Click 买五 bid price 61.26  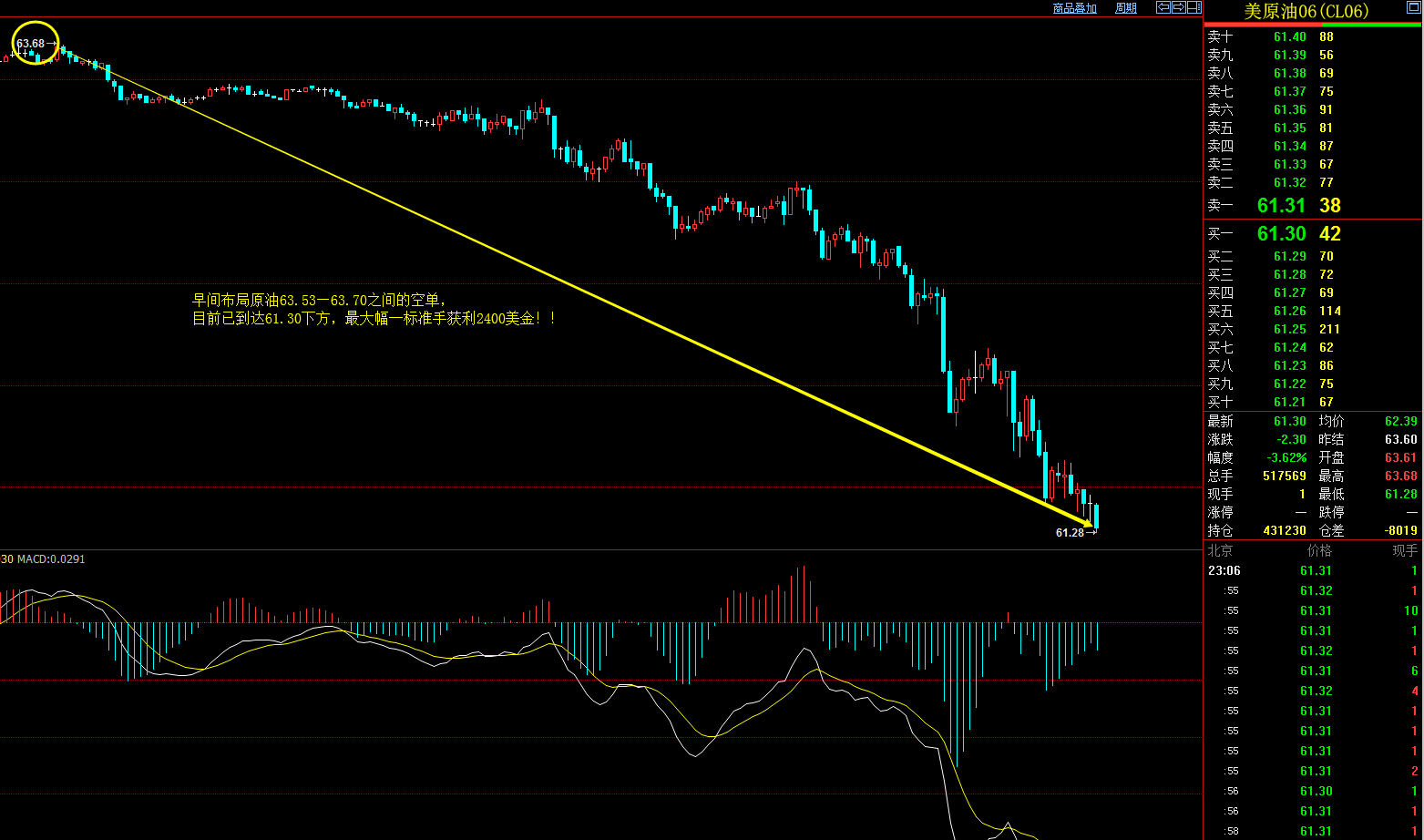tap(1290, 312)
